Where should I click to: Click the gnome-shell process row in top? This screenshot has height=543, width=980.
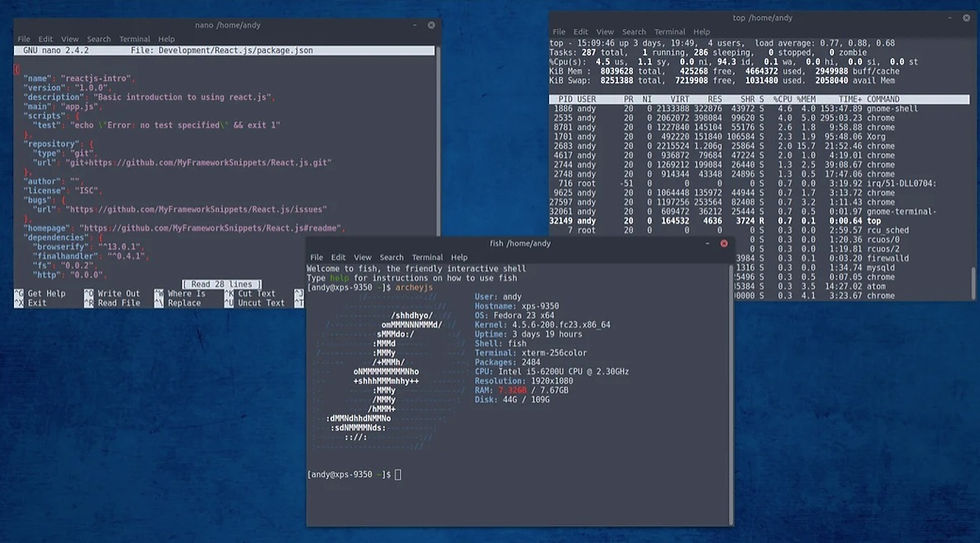pyautogui.click(x=759, y=109)
